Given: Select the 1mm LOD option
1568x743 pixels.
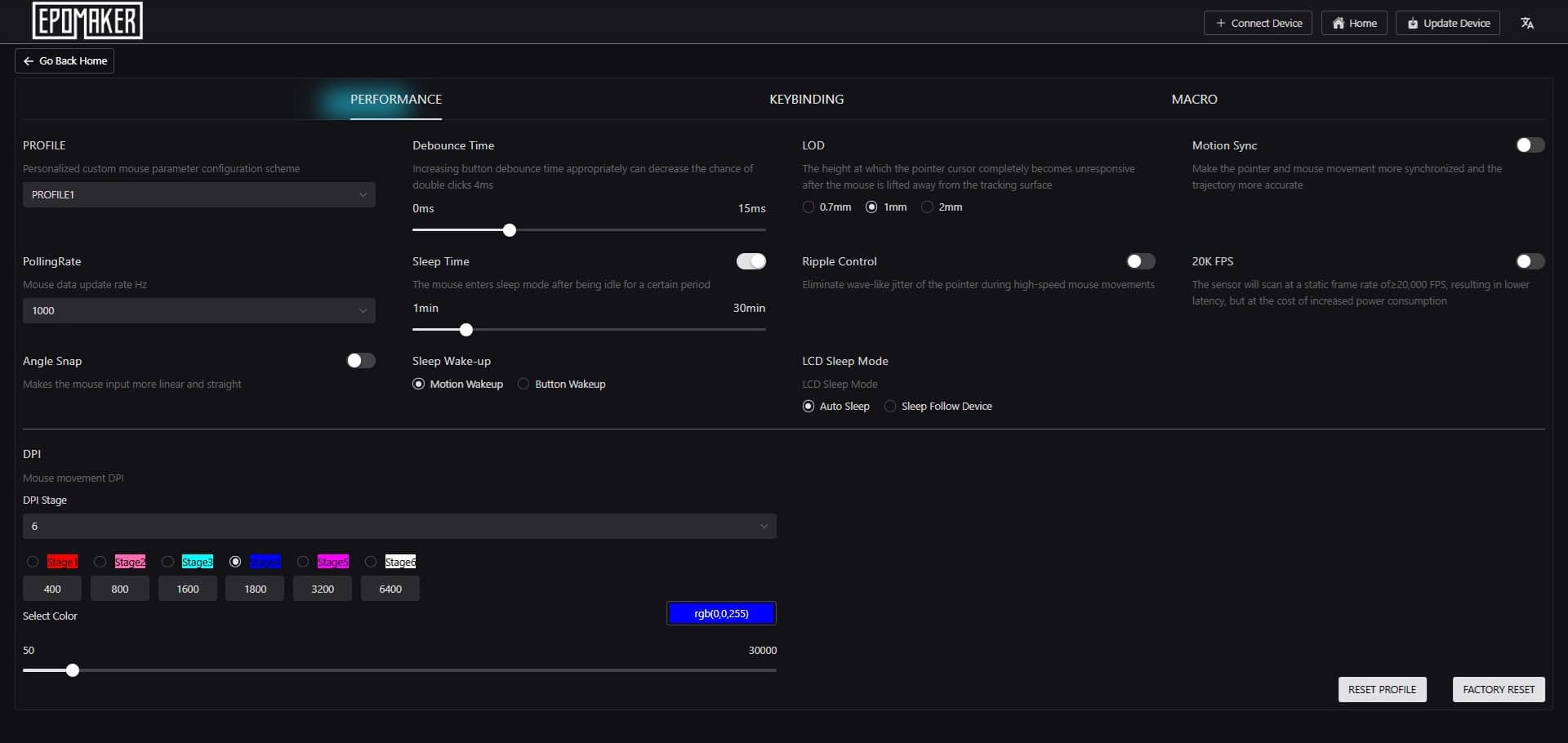Looking at the screenshot, I should click(x=871, y=207).
